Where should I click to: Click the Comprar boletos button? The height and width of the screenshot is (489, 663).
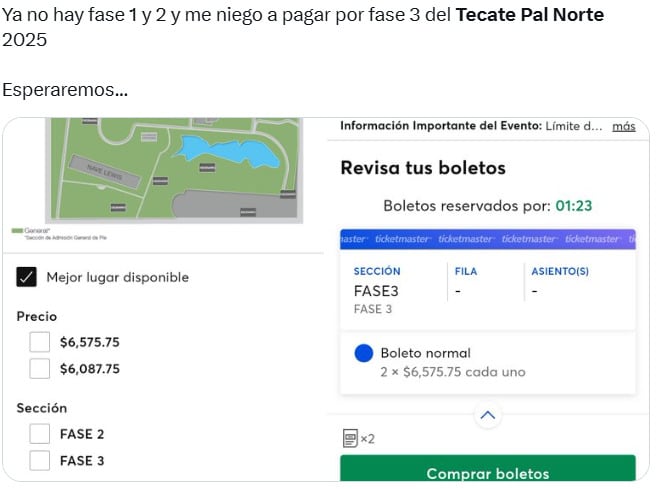[487, 472]
